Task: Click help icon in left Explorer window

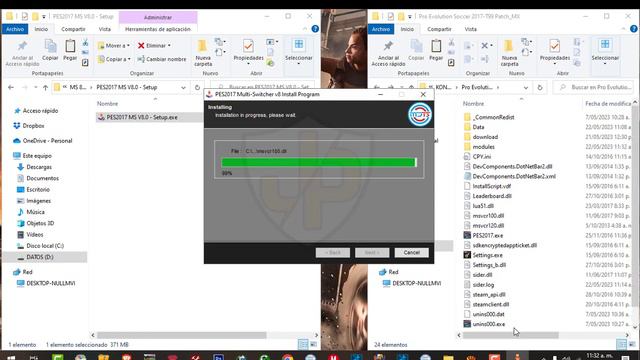Action: 315,29
